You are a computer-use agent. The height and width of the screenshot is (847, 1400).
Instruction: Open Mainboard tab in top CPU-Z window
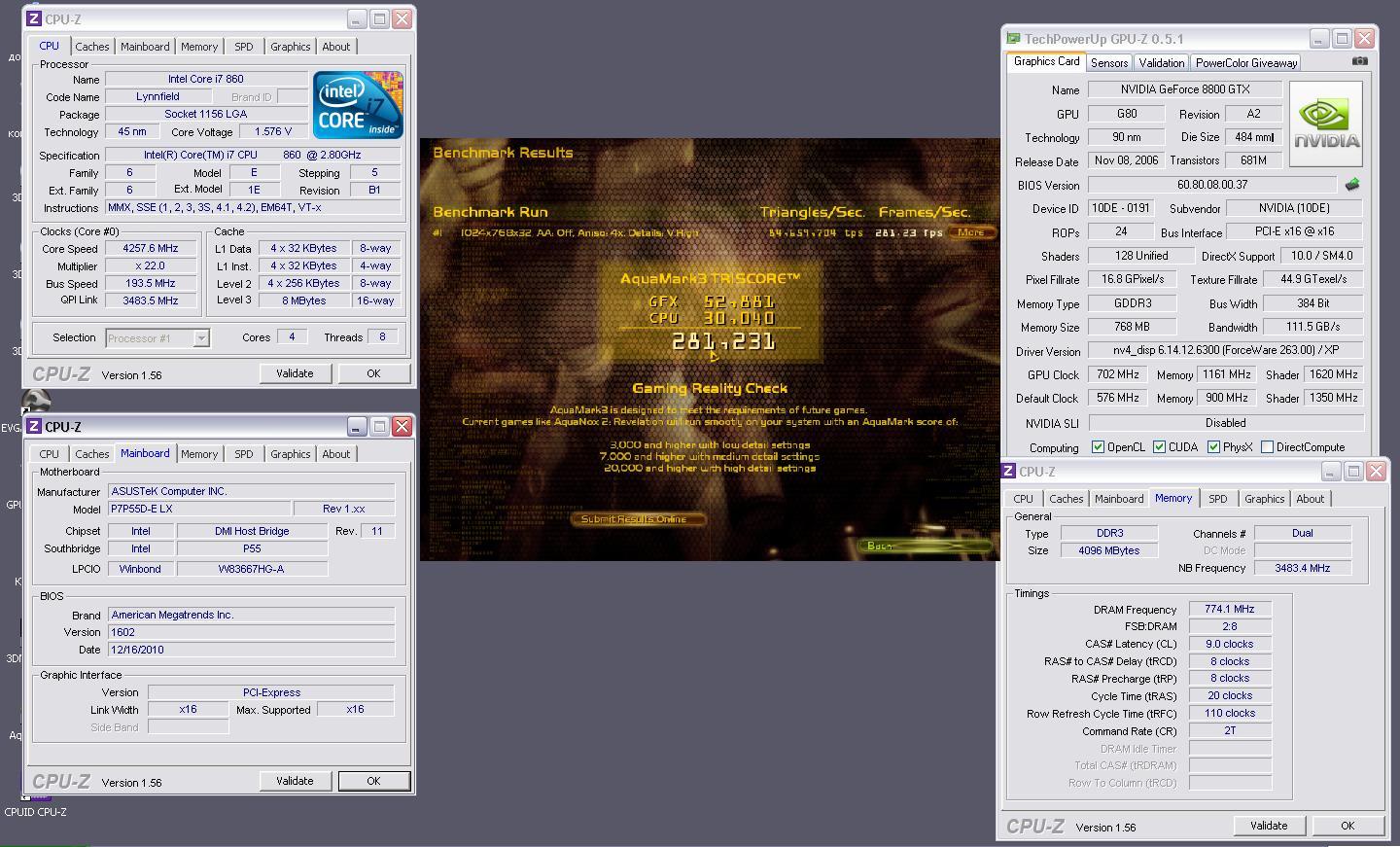(145, 47)
